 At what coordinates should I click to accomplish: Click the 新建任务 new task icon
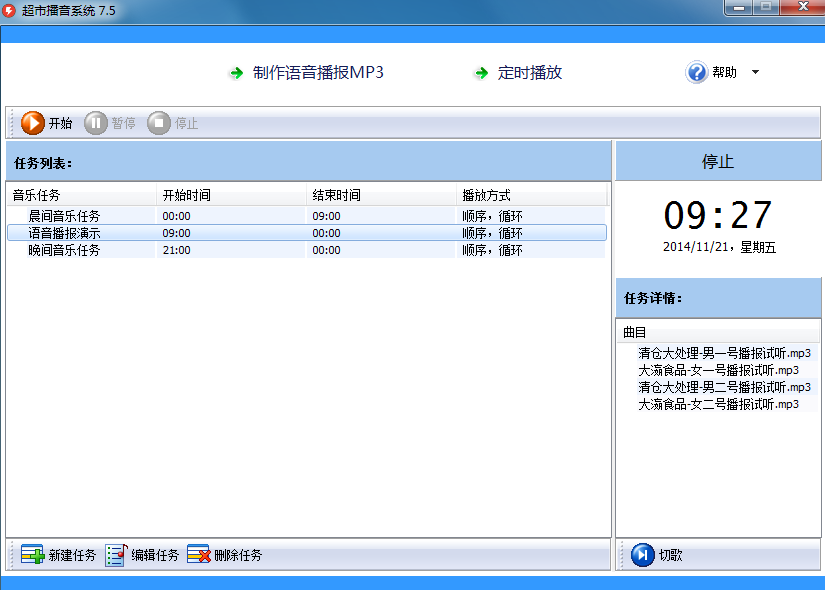click(32, 555)
